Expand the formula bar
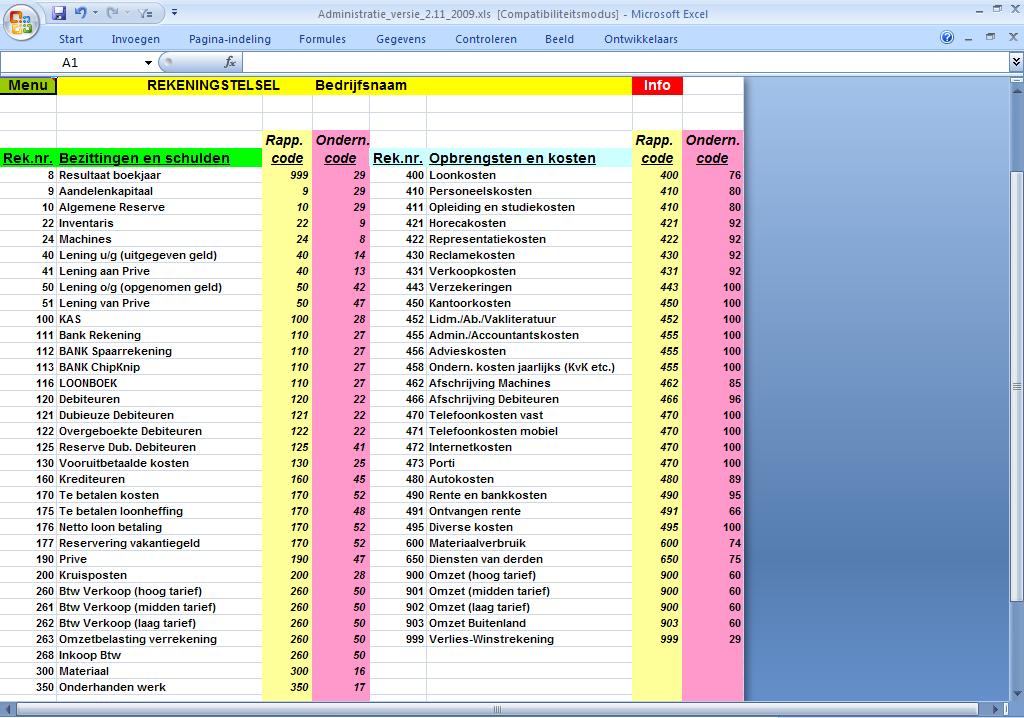Image resolution: width=1024 pixels, height=718 pixels. (1016, 62)
